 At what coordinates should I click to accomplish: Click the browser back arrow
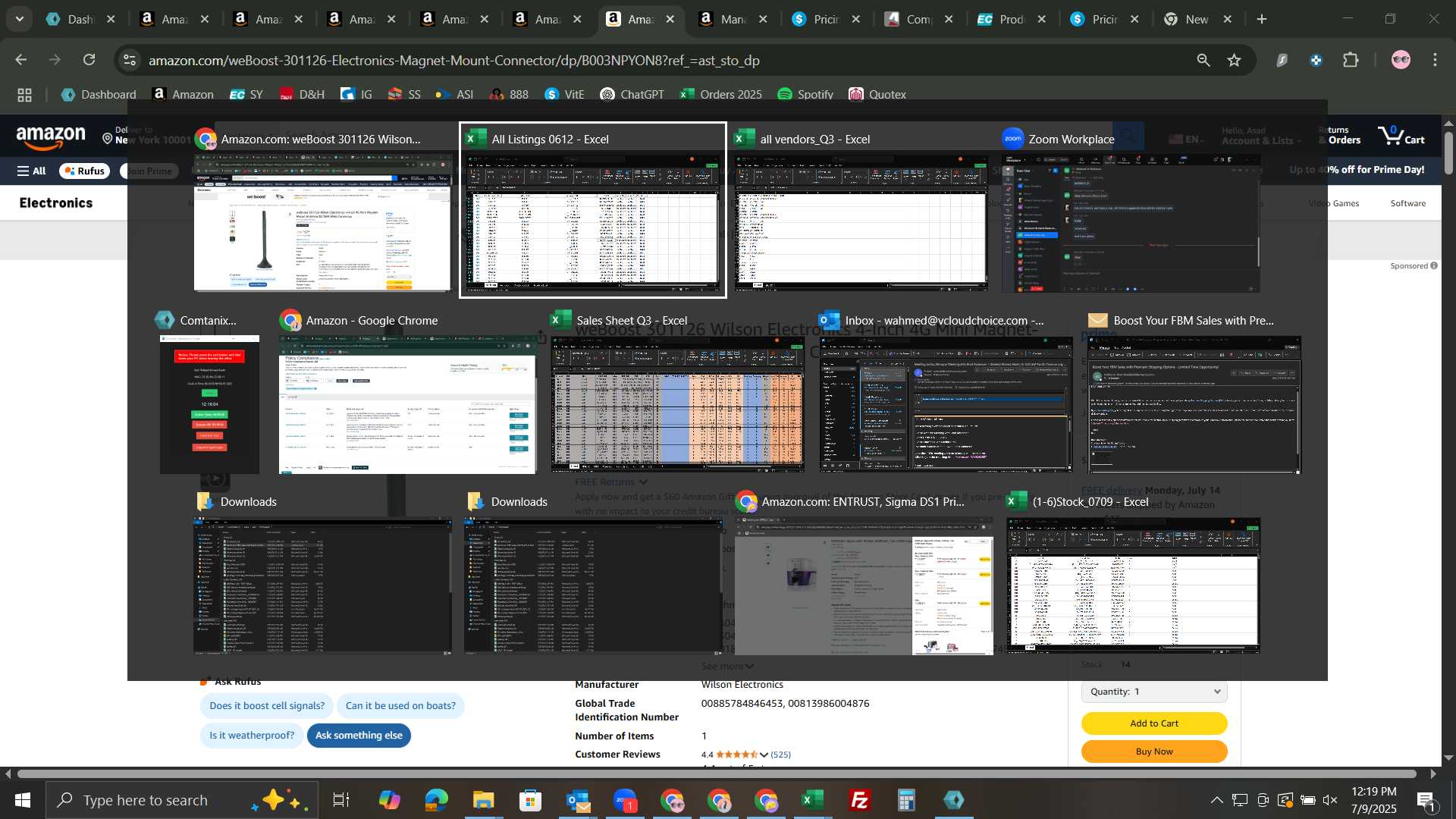pos(21,60)
